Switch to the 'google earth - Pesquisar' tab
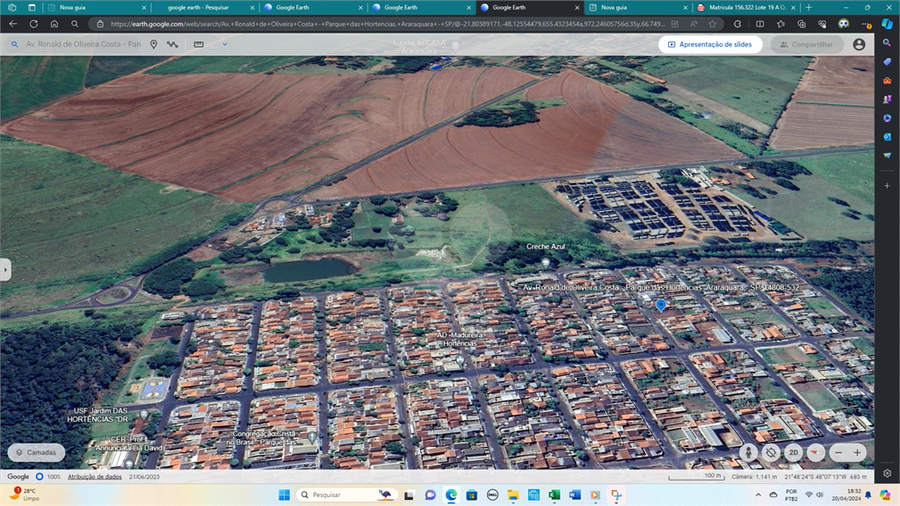 [198, 7]
